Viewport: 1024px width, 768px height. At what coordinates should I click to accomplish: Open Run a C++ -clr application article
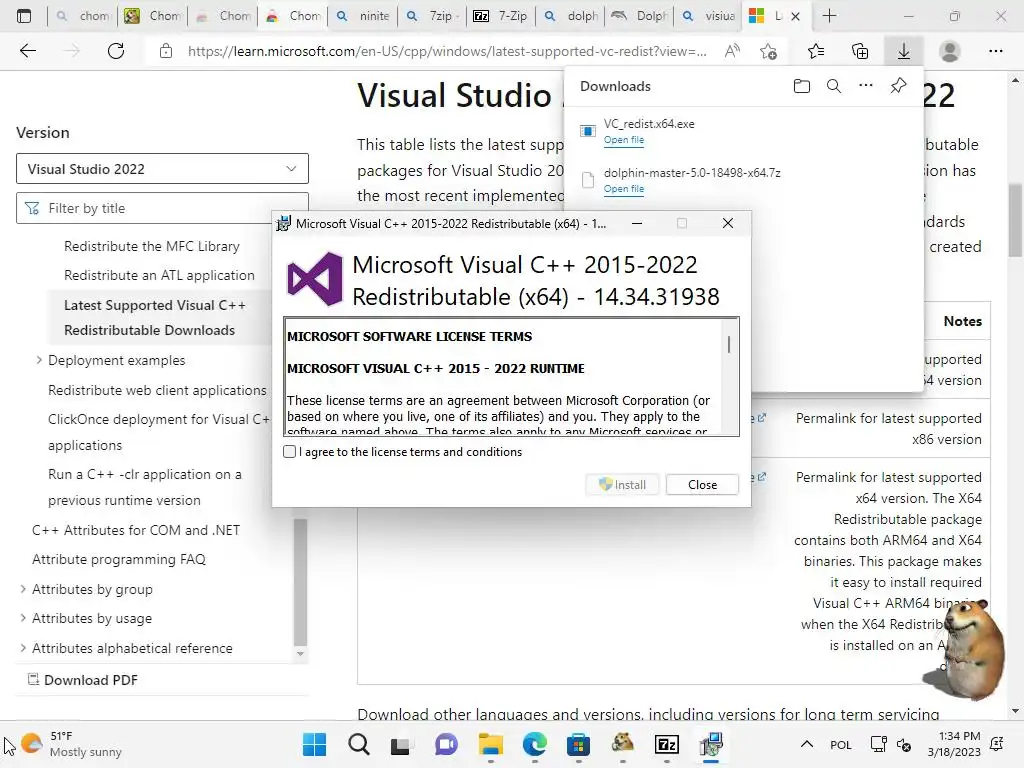tap(144, 487)
